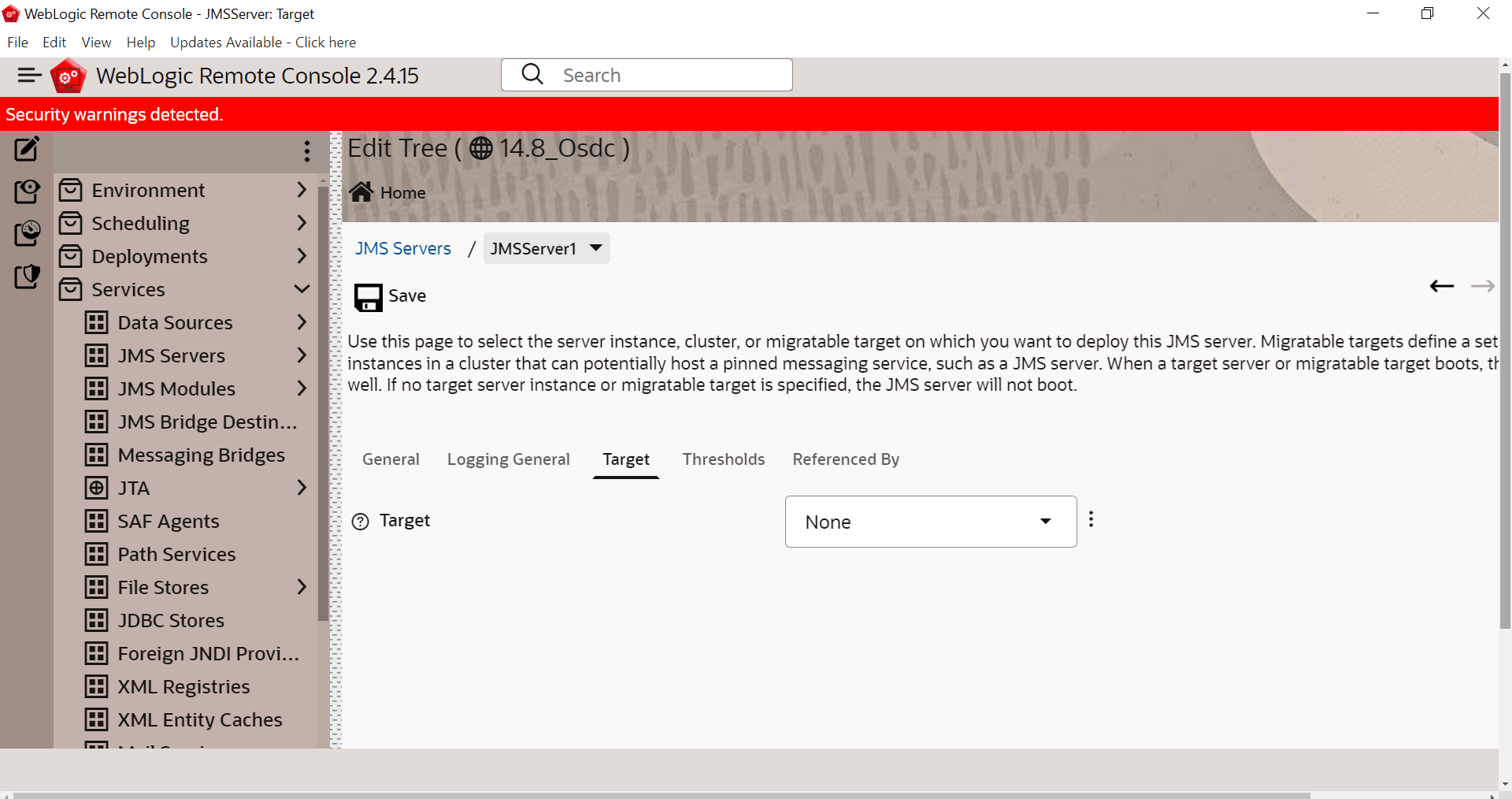
Task: Expand the File Stores node
Action: tap(302, 587)
